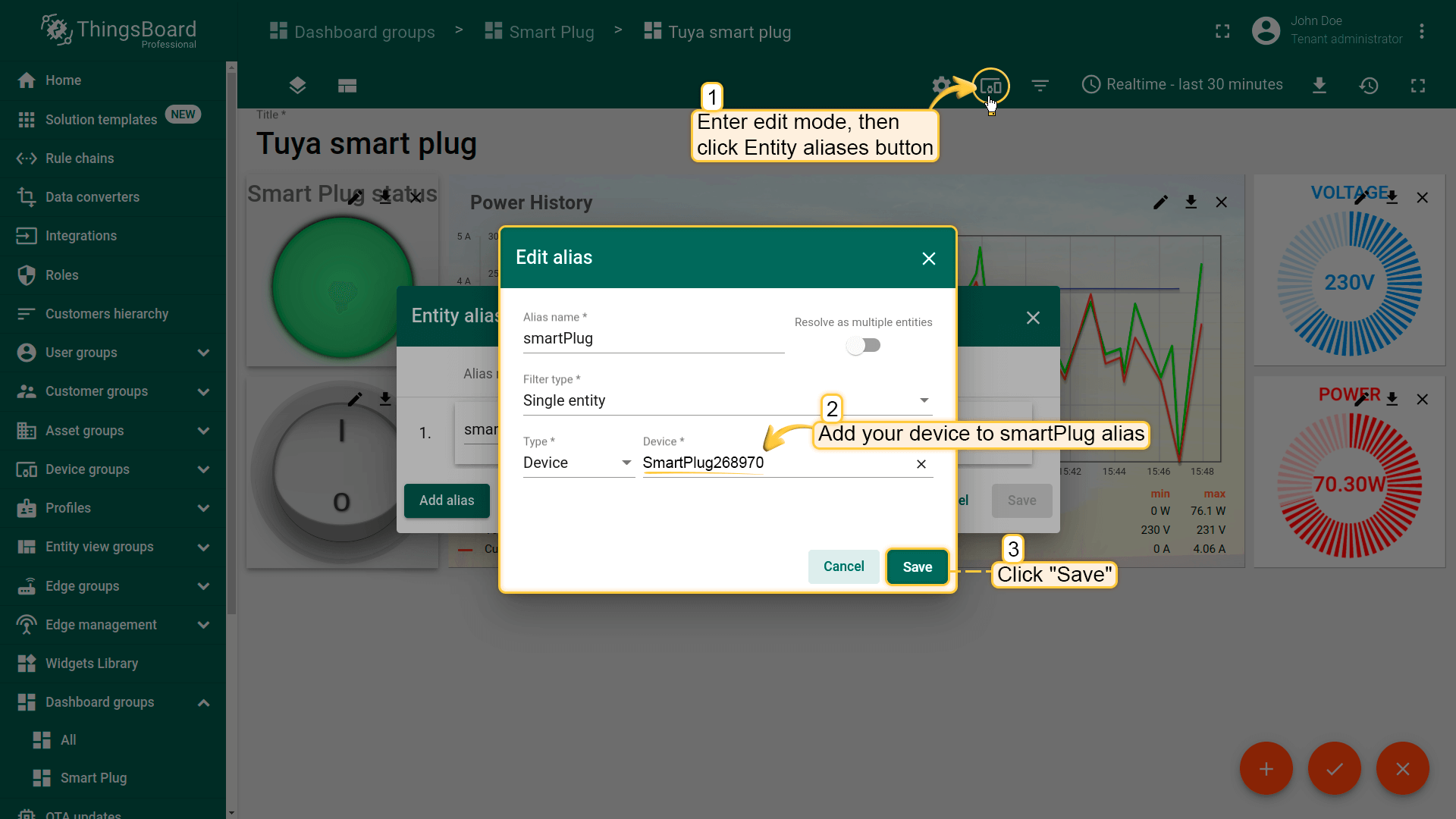The image size is (1456, 819).
Task: Click the Alias name input field
Action: coord(652,339)
